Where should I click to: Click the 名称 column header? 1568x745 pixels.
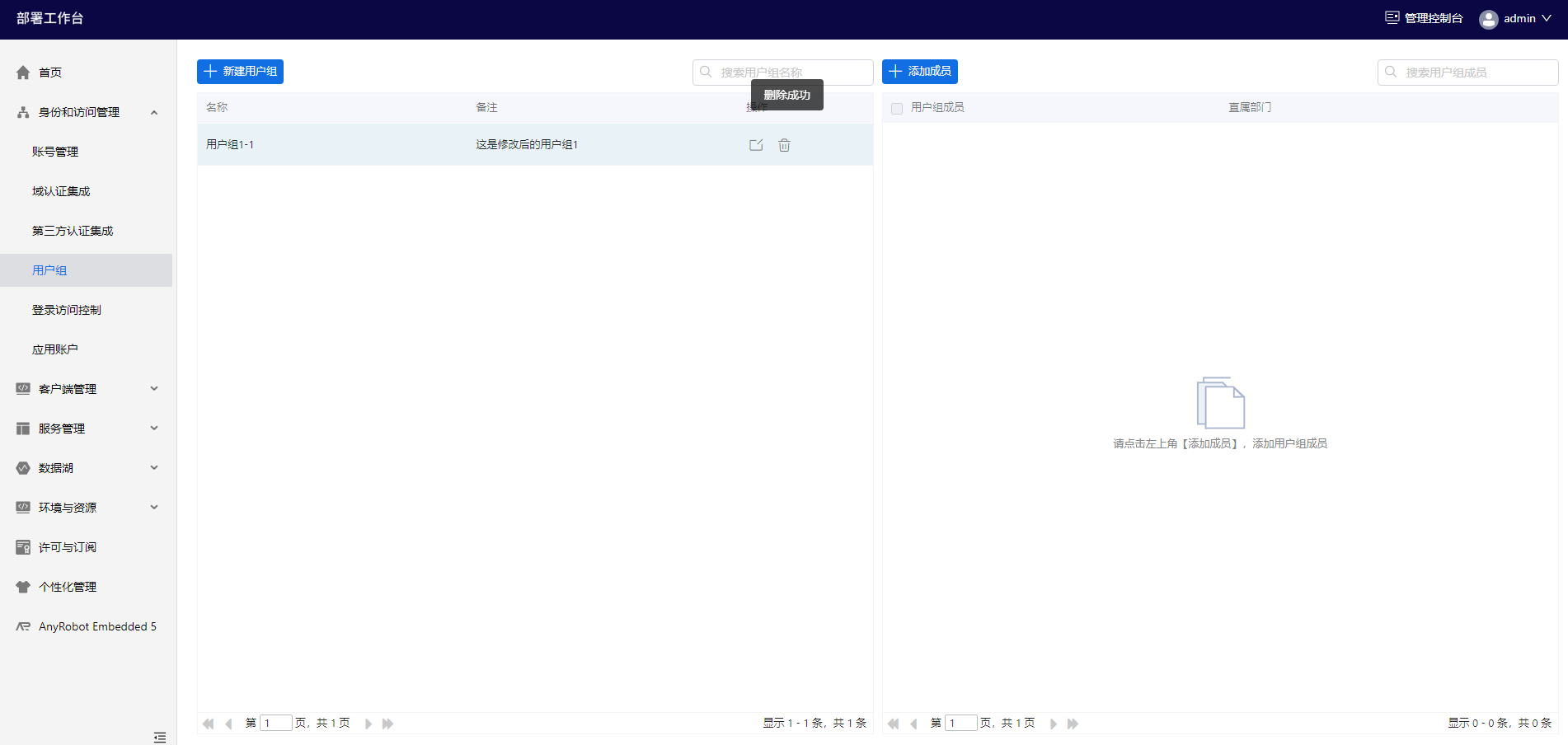pos(217,107)
